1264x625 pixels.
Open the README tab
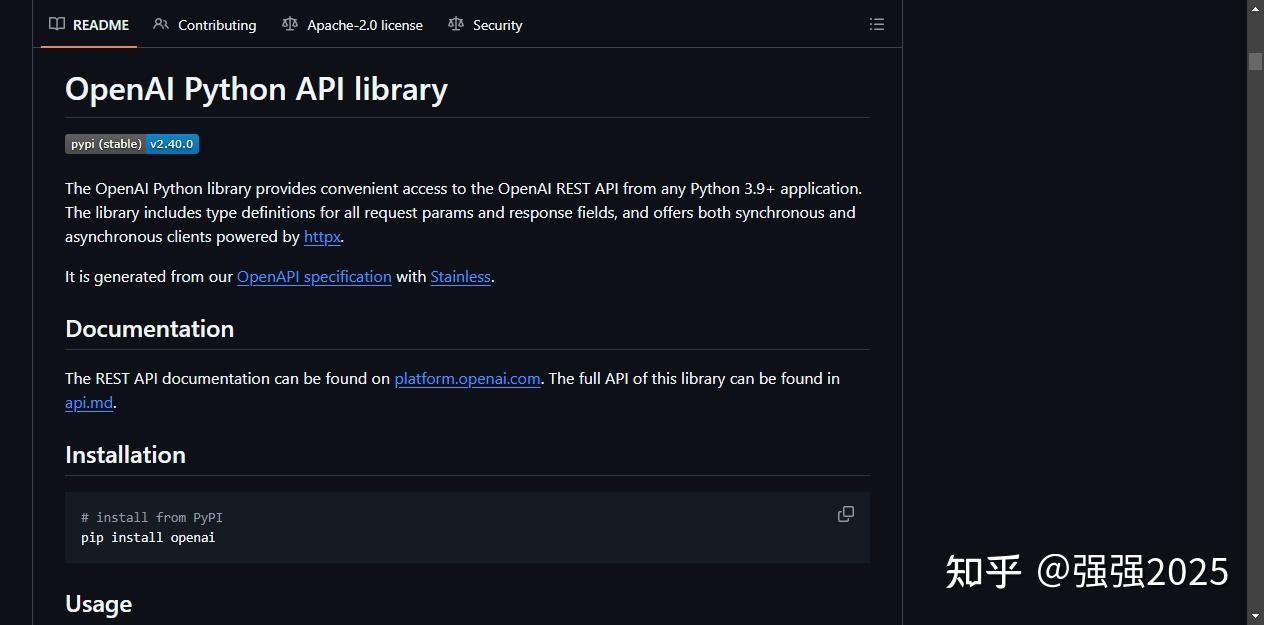pyautogui.click(x=89, y=25)
